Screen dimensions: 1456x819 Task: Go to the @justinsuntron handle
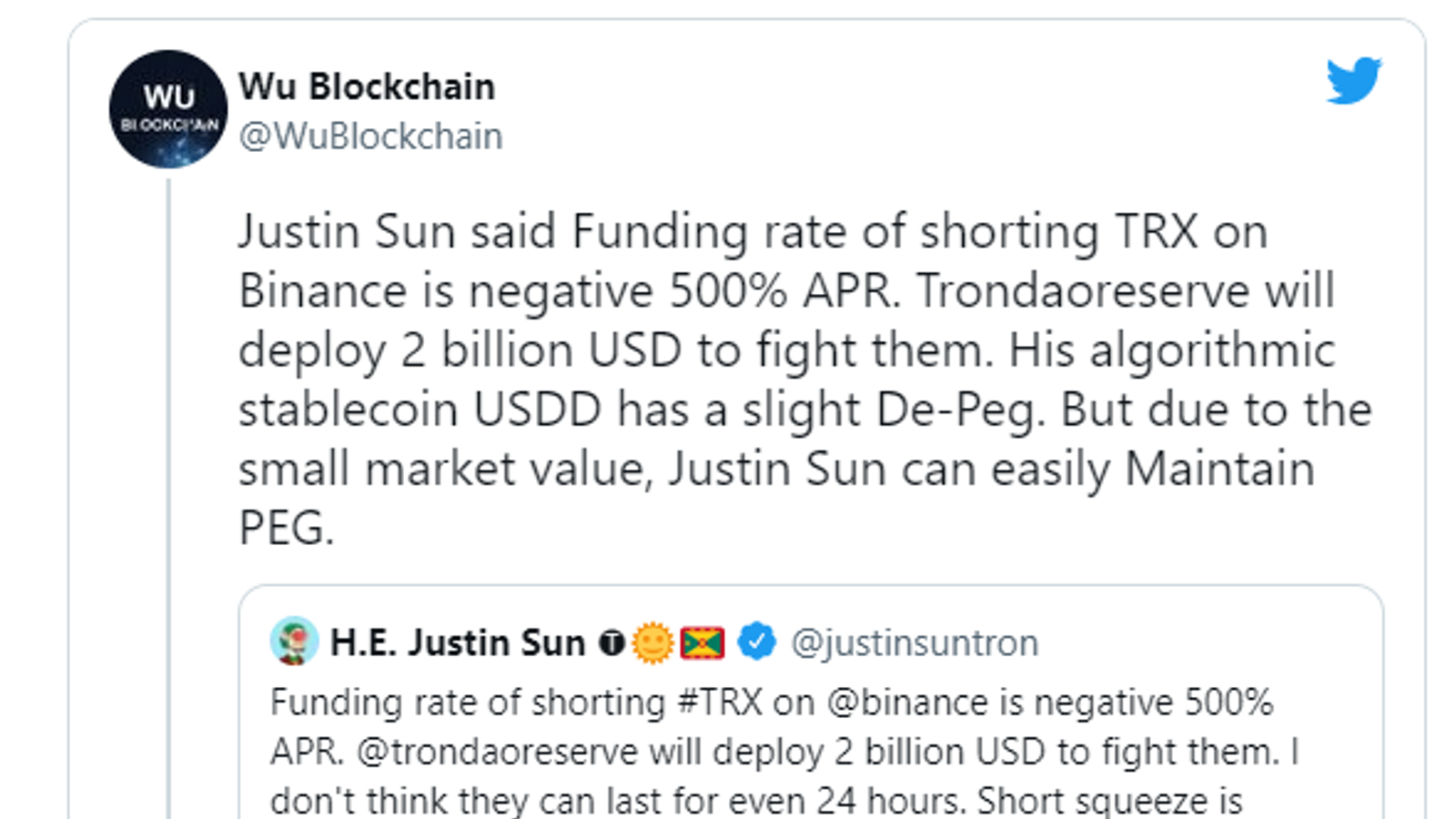pyautogui.click(x=915, y=643)
